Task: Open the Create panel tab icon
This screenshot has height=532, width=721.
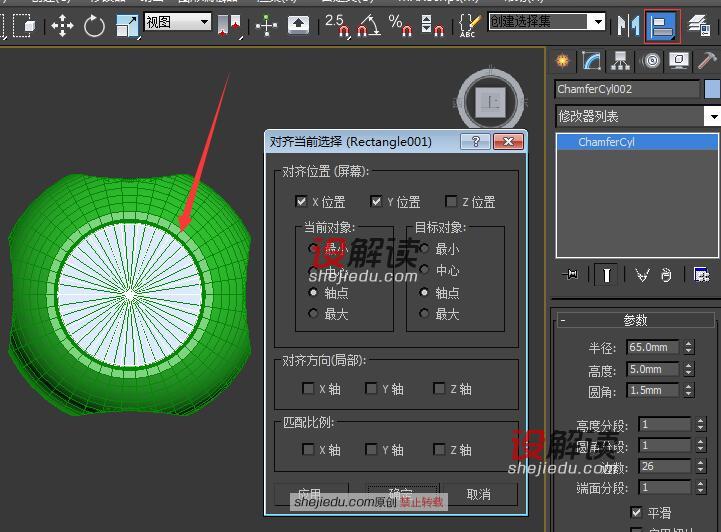Action: tap(562, 61)
